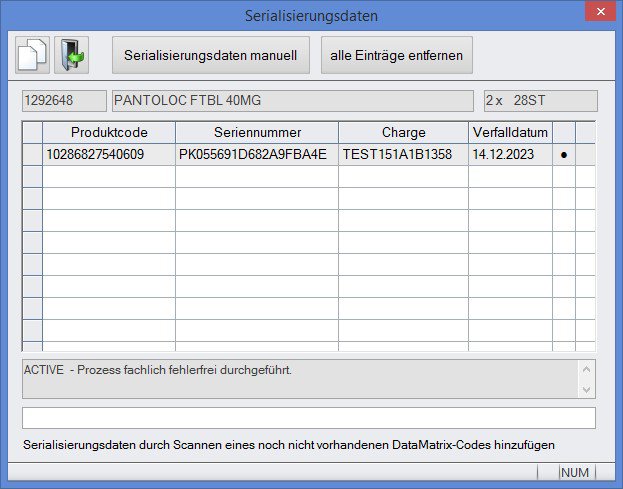Click the PANTOLOC FTBL 40MG product name field
623x489 pixels.
coord(292,101)
